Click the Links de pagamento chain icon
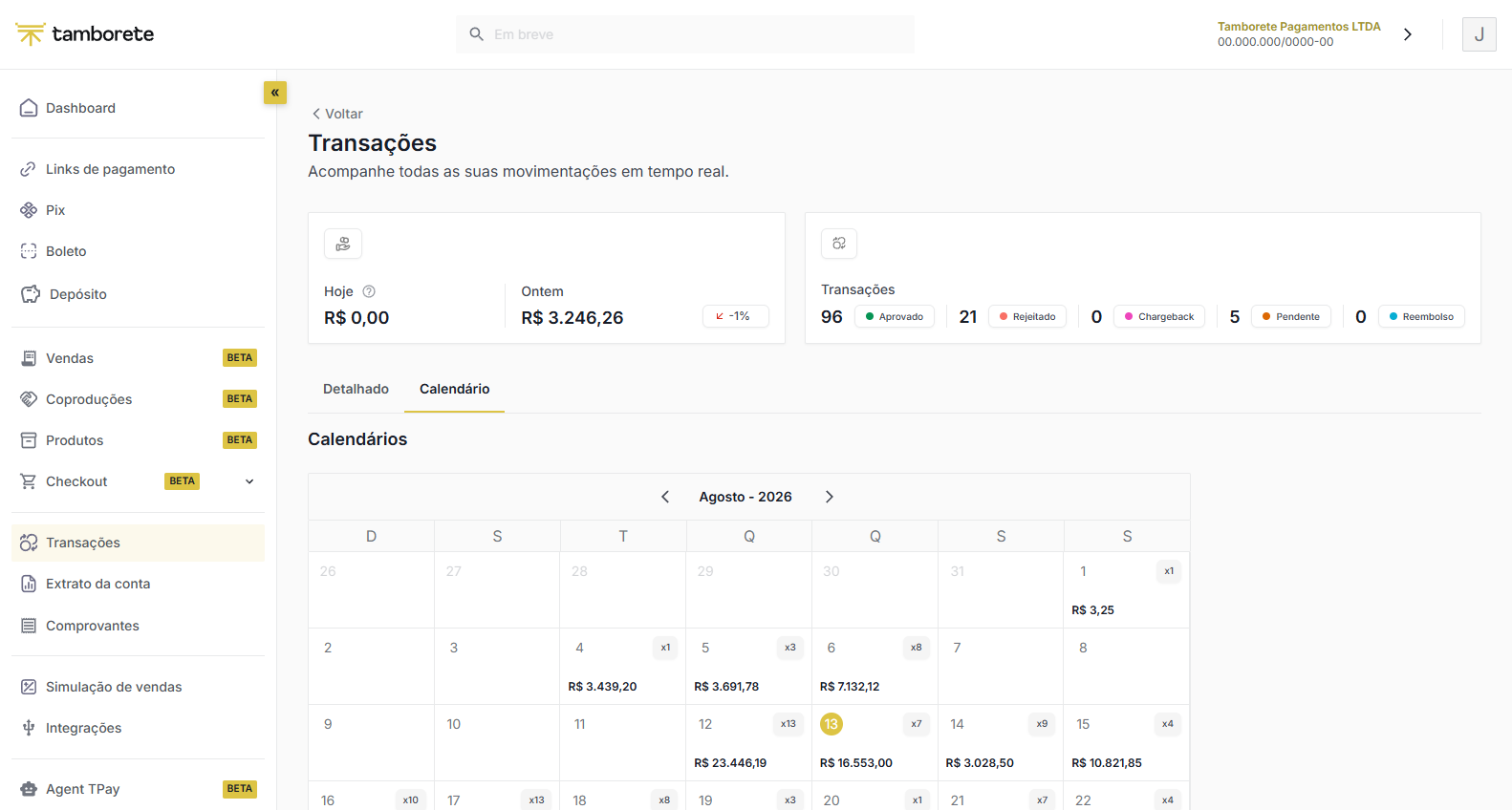This screenshot has width=1512, height=810. pos(29,169)
